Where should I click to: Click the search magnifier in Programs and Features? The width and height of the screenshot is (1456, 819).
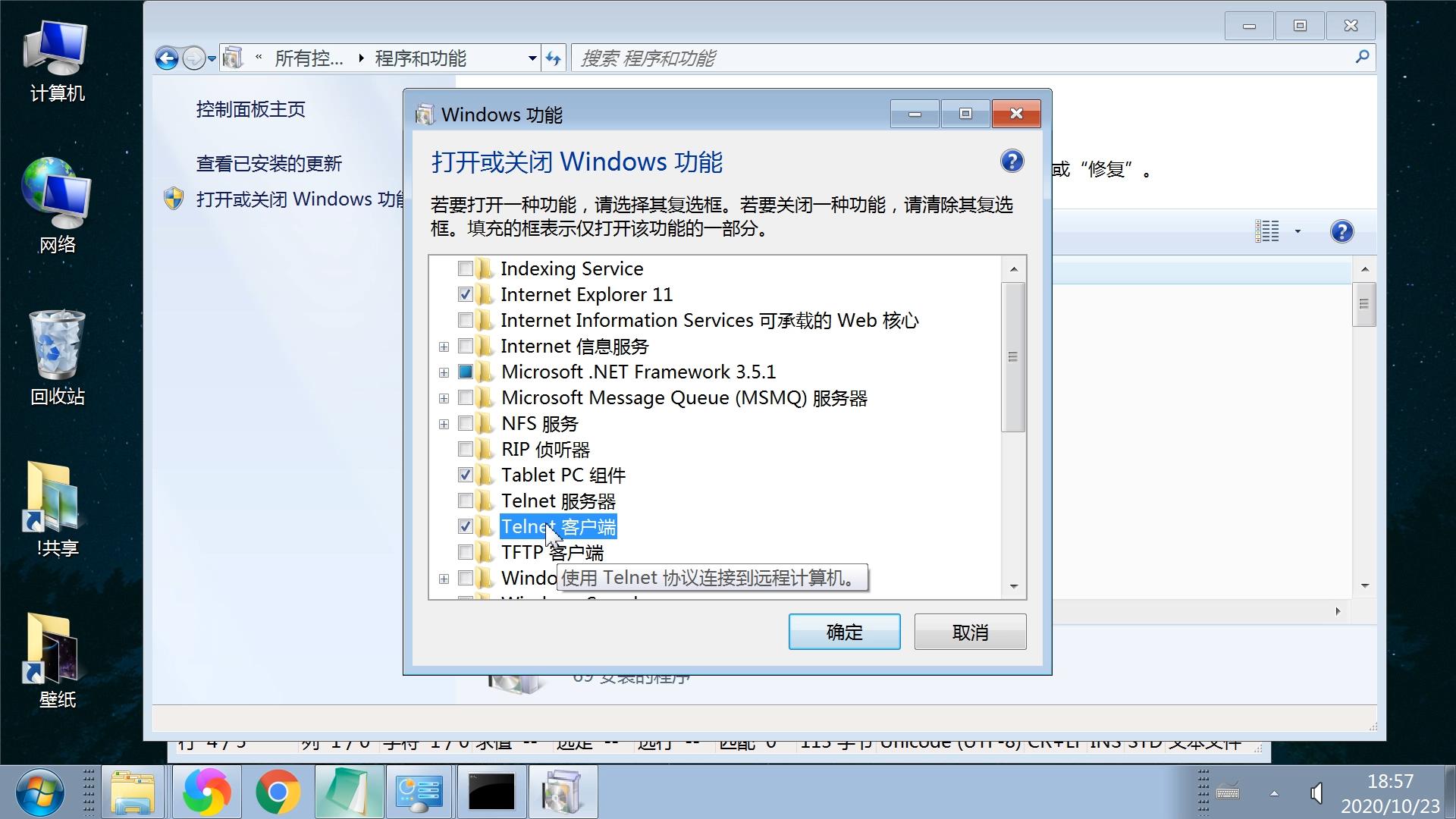1363,57
